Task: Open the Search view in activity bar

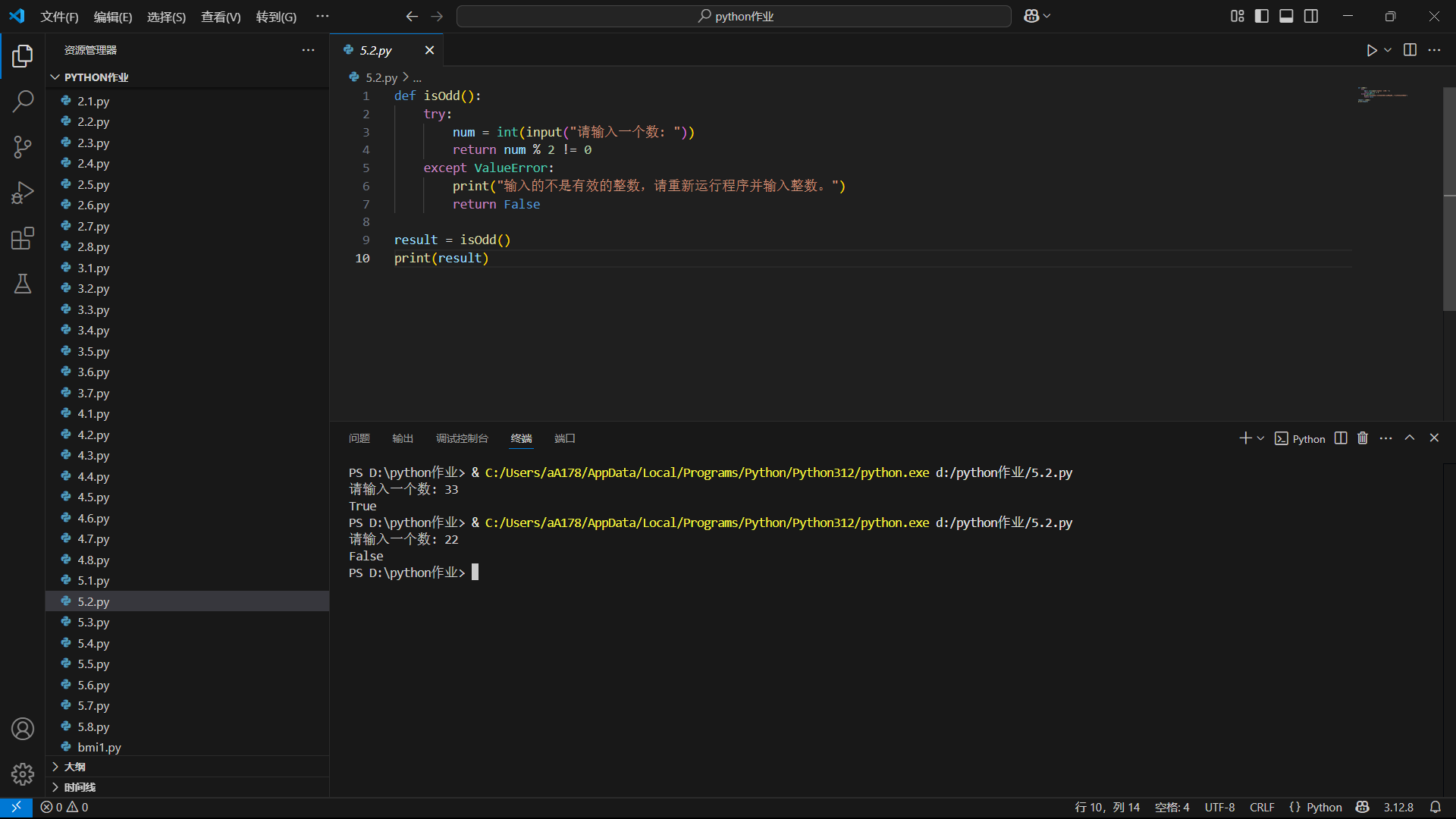Action: pos(23,101)
